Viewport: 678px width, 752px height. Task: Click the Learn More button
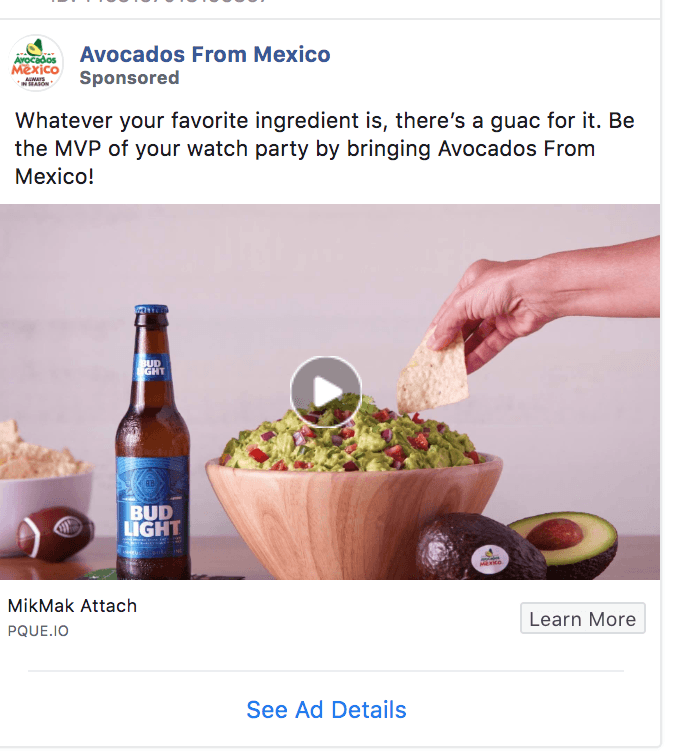click(583, 618)
